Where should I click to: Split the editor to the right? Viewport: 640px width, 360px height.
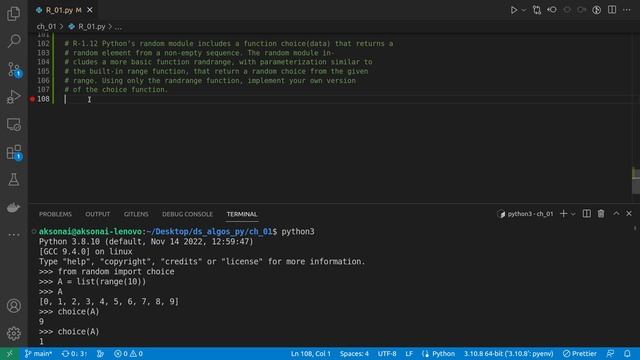(611, 10)
